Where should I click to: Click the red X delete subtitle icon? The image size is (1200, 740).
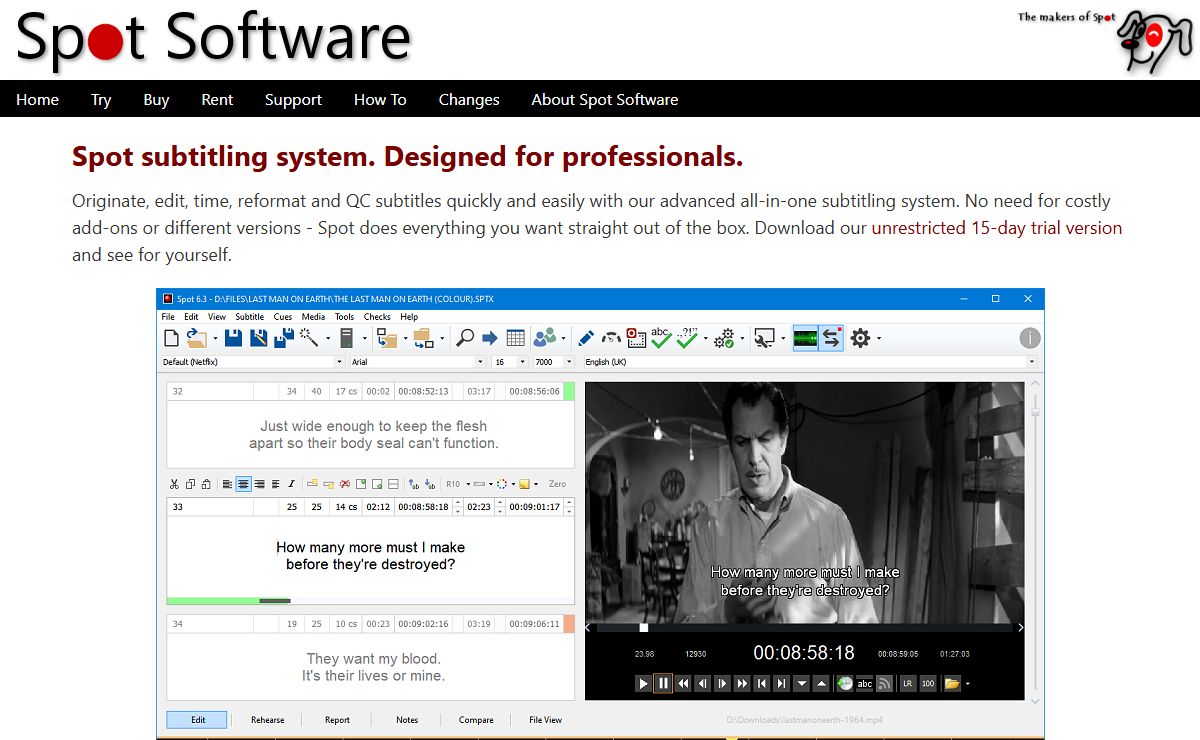pyautogui.click(x=344, y=484)
